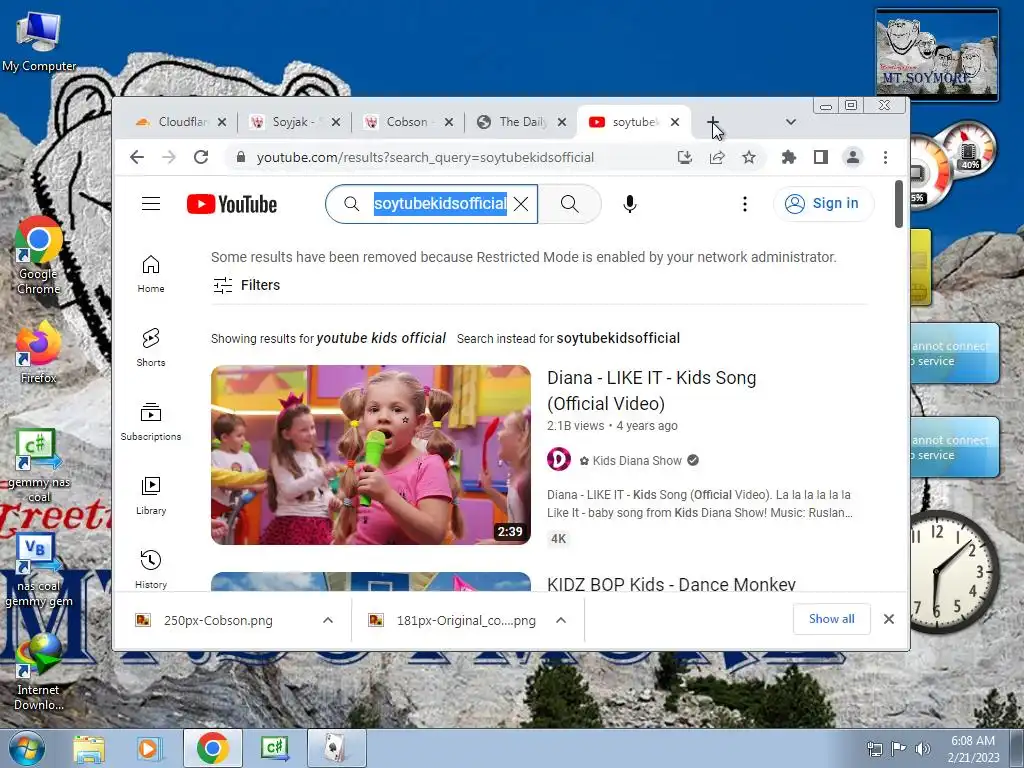Search with your voice microphone

630,204
